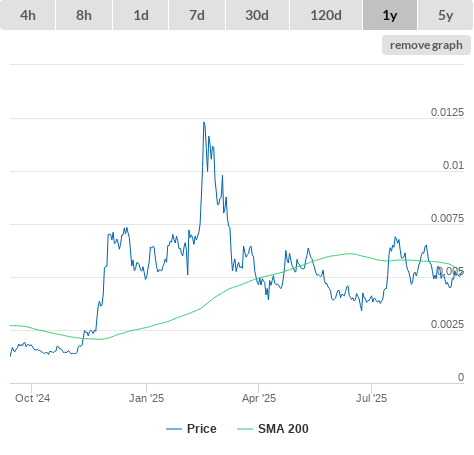Click the green SMA 200 legend swatch
The width and height of the screenshot is (474, 455).
click(x=245, y=429)
